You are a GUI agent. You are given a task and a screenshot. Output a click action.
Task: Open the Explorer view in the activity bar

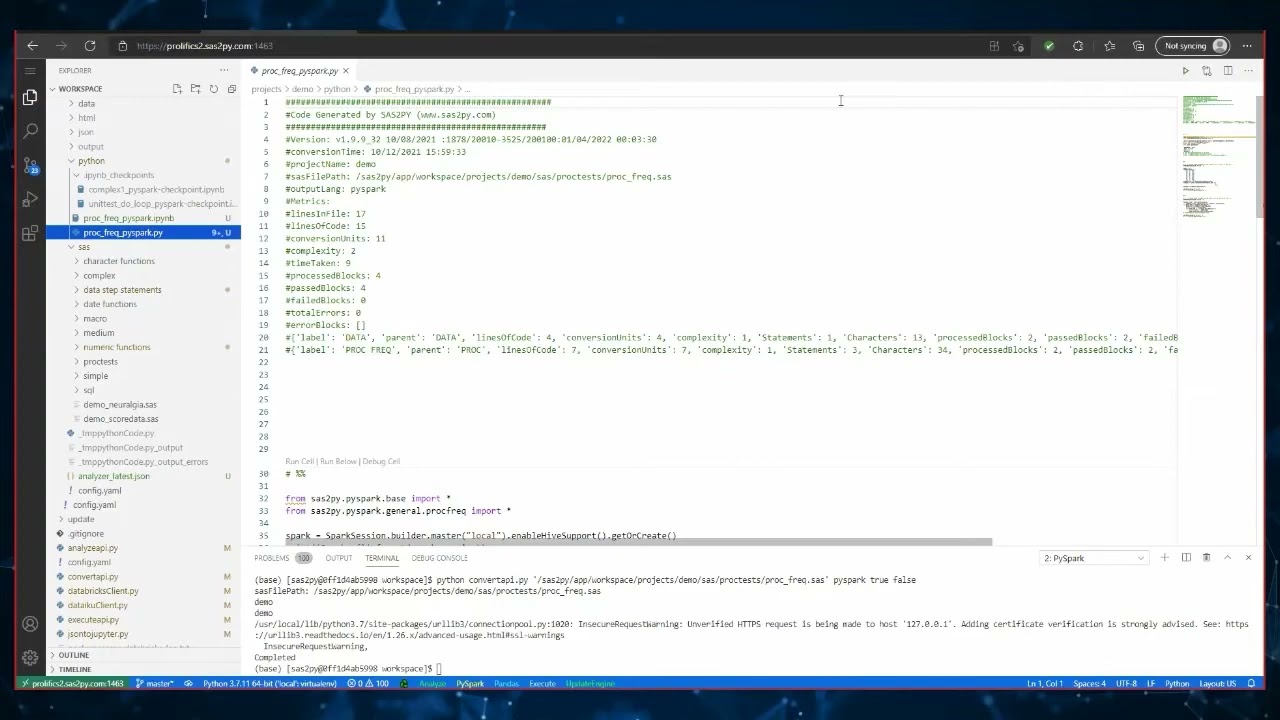pos(30,97)
